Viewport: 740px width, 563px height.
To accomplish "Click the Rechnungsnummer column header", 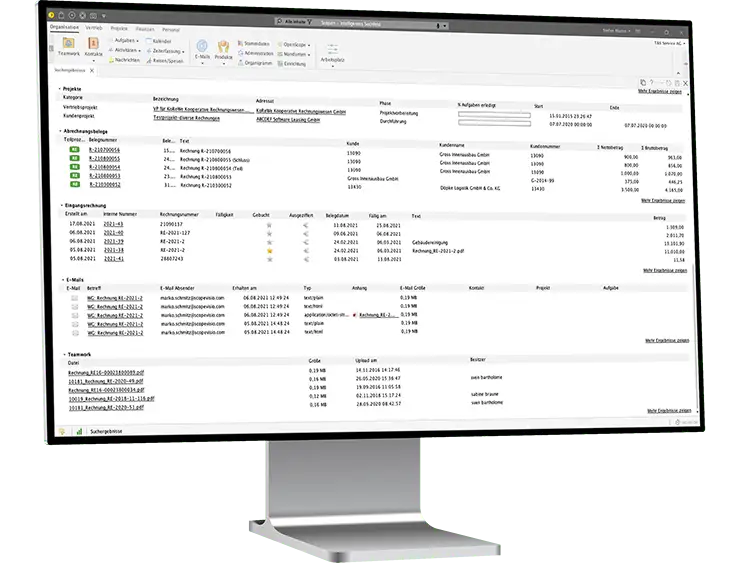I will 179,214.
